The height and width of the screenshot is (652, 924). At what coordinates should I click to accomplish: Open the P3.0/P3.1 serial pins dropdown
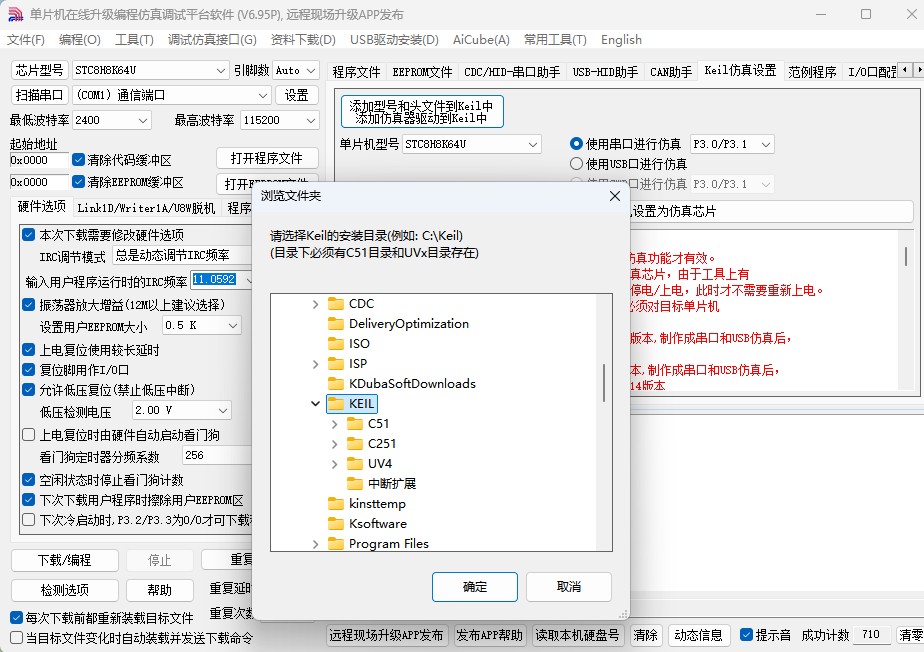click(x=732, y=144)
